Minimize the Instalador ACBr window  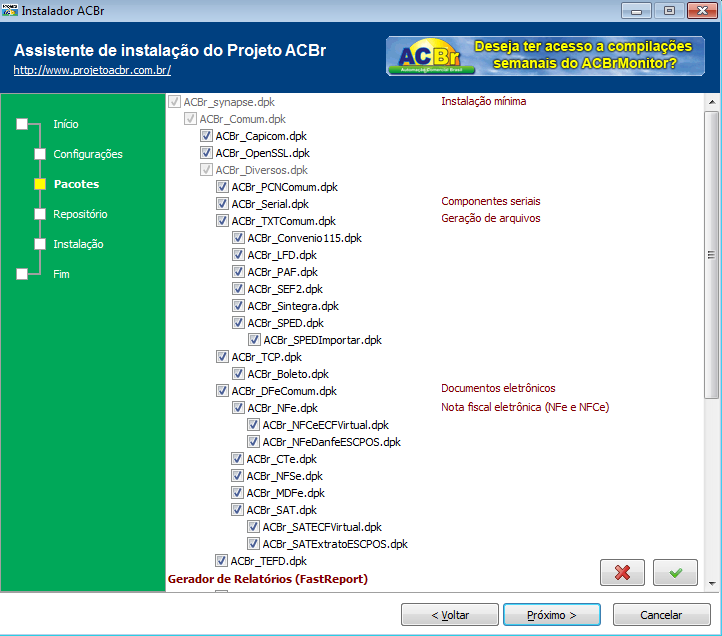tap(636, 11)
